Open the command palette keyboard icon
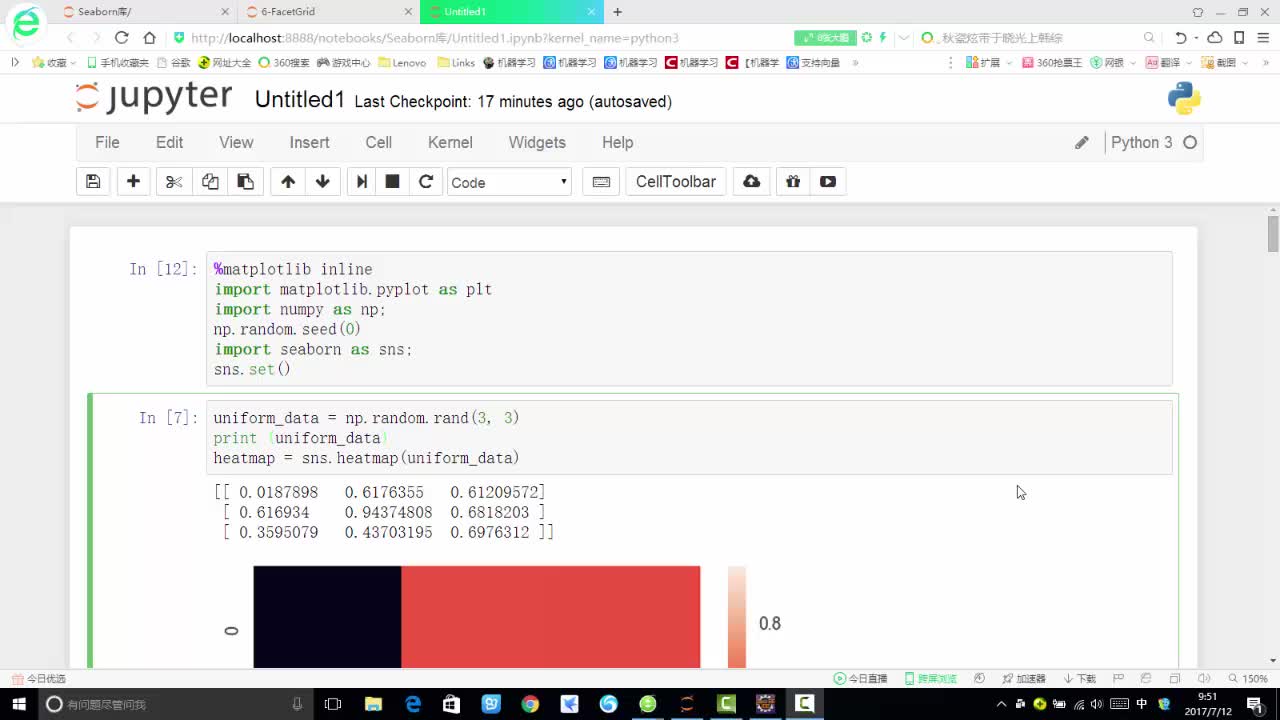Image resolution: width=1280 pixels, height=720 pixels. [x=601, y=182]
